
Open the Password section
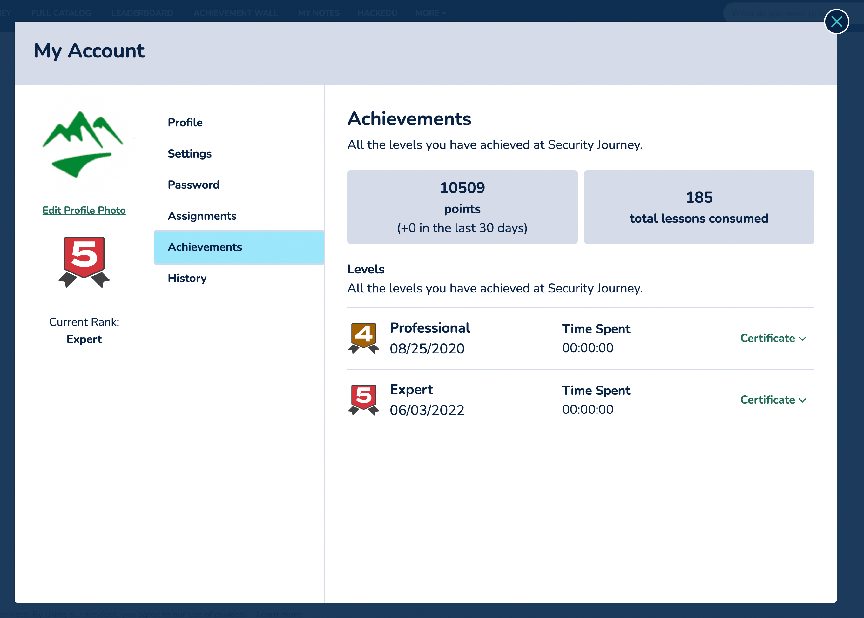coord(193,185)
